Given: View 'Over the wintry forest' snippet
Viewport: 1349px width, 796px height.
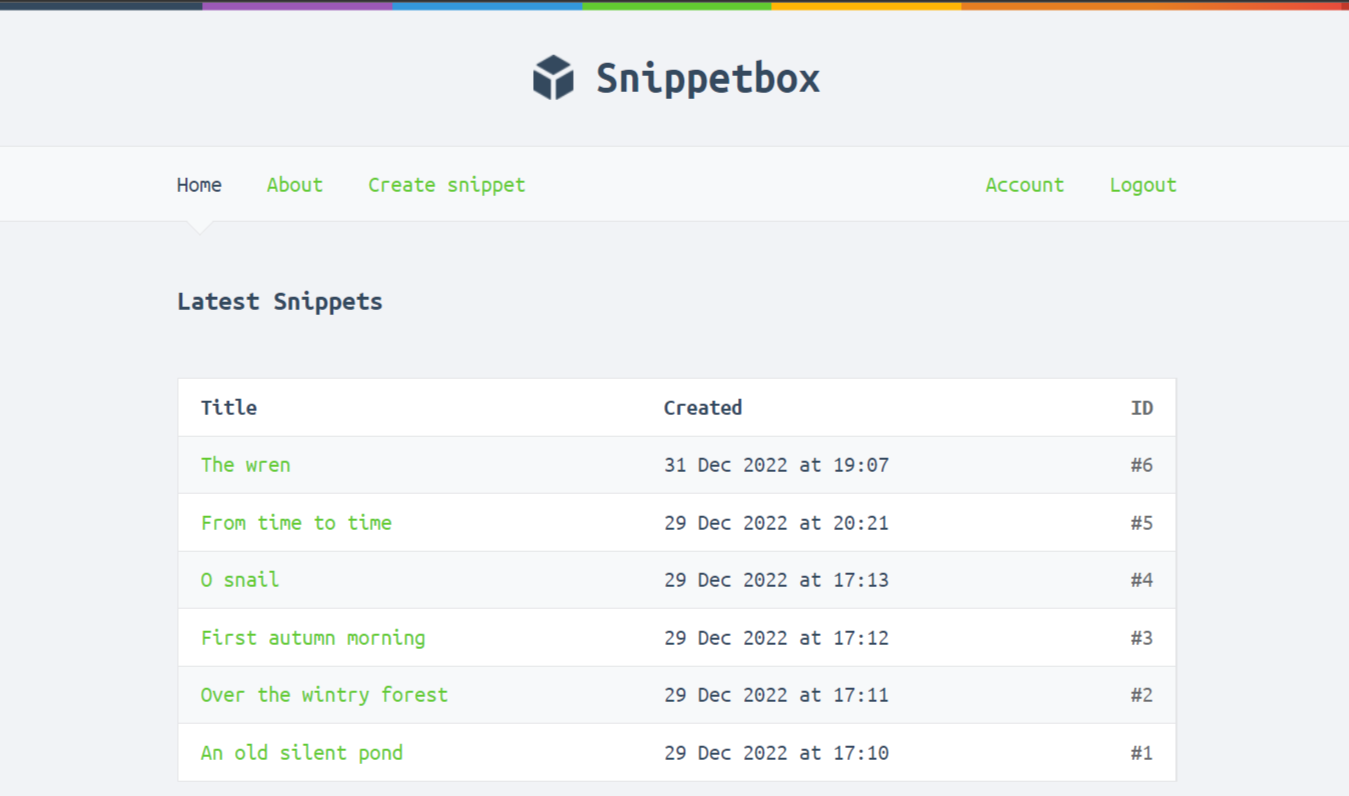Looking at the screenshot, I should pyautogui.click(x=324, y=695).
